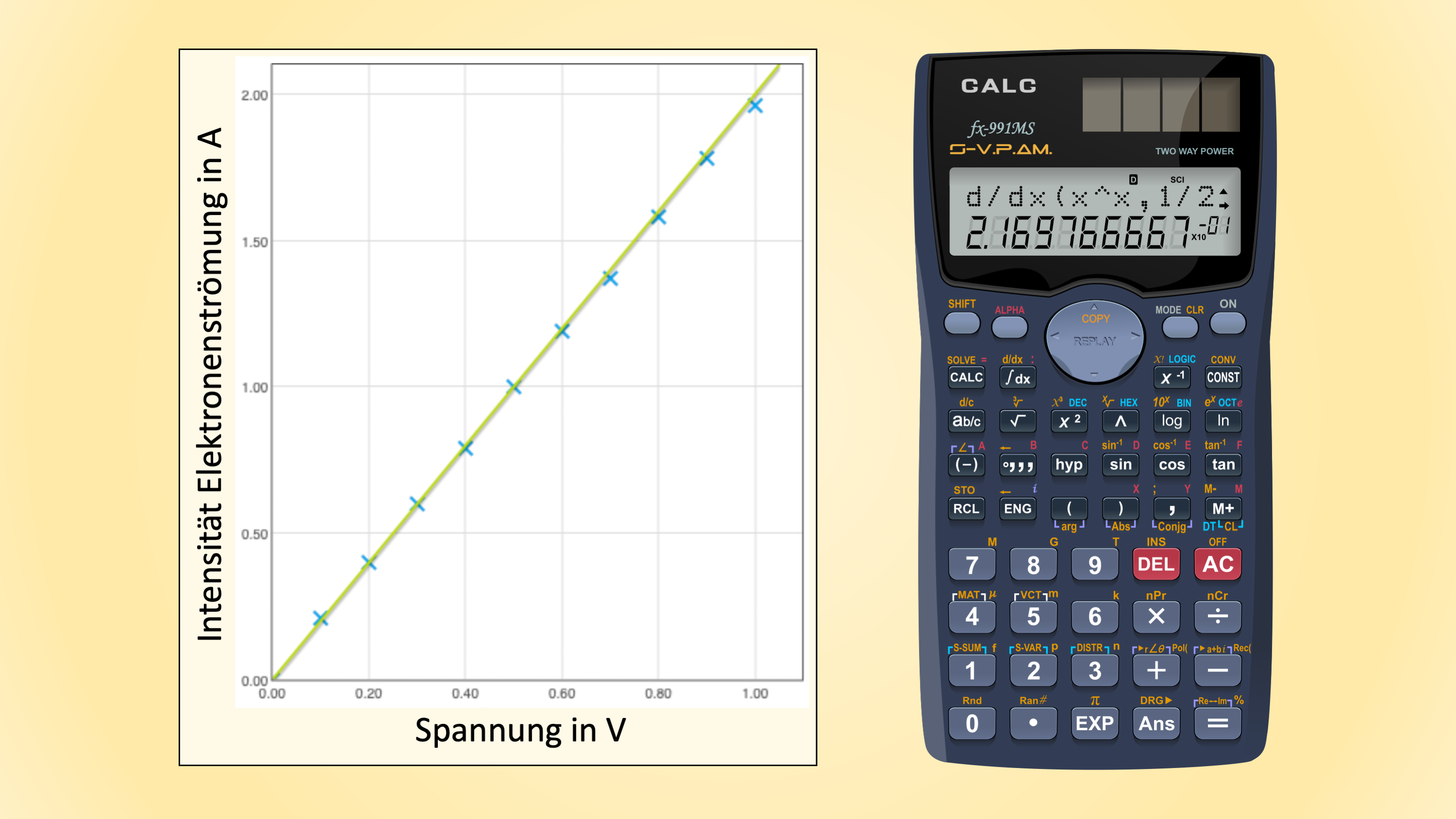Click the digit 9 key
This screenshot has width=1456, height=819.
point(1095,564)
